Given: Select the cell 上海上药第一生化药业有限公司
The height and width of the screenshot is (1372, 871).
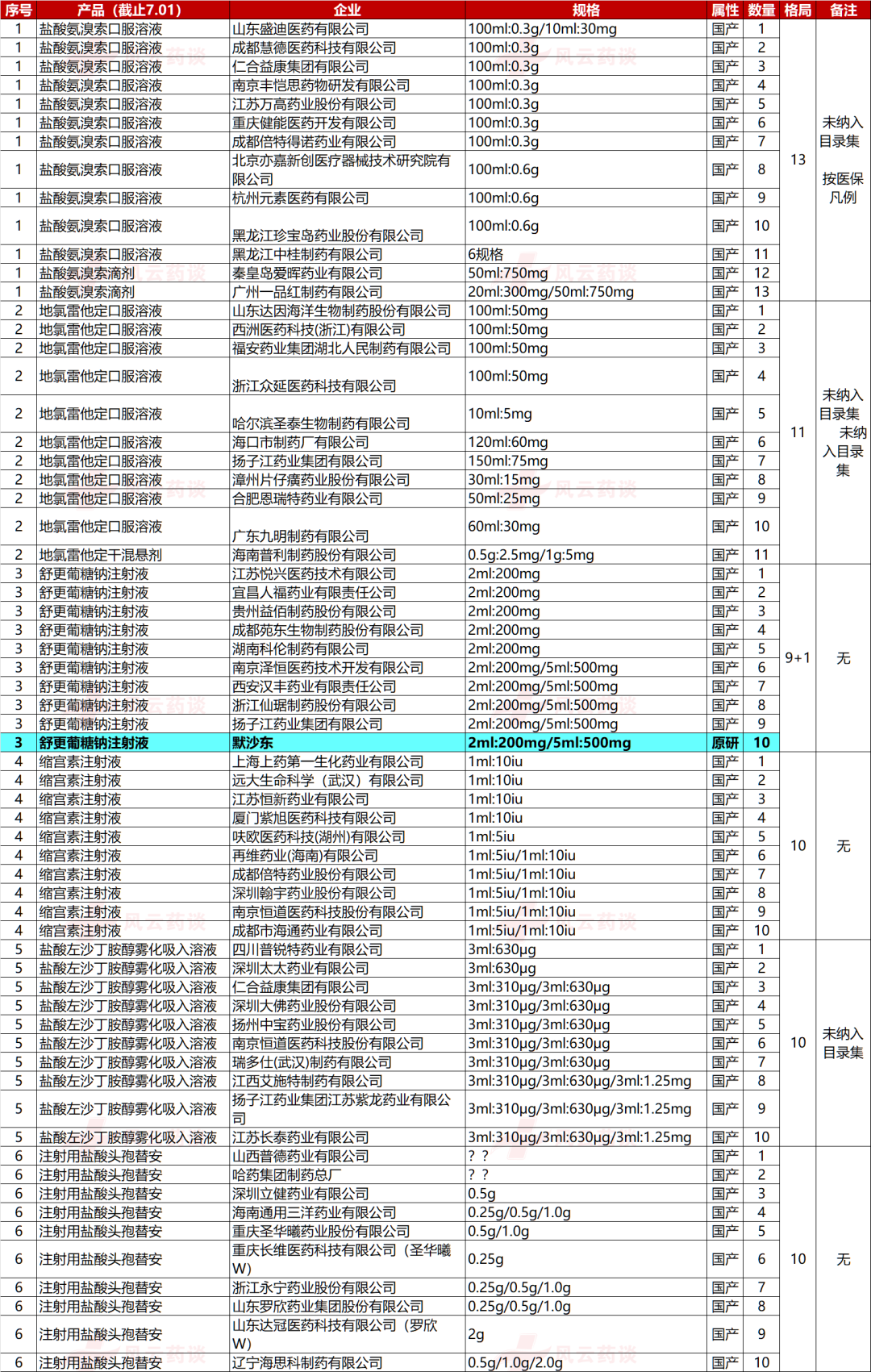Looking at the screenshot, I should [348, 761].
